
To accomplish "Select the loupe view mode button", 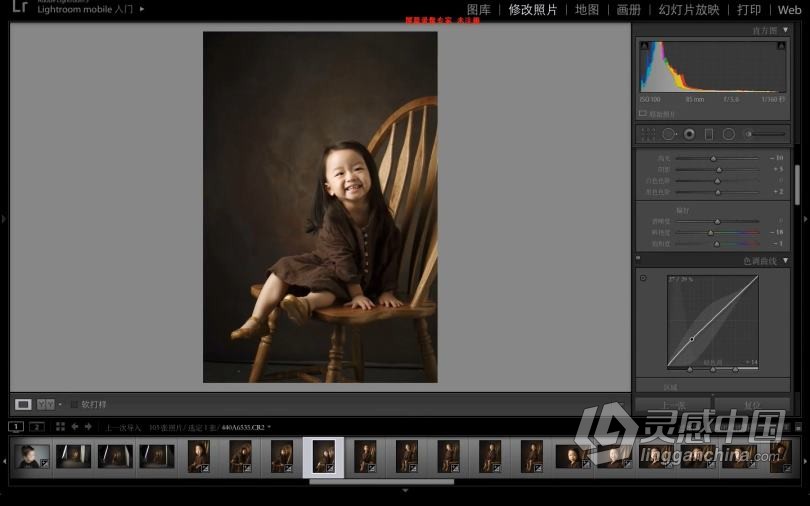I will (23, 404).
